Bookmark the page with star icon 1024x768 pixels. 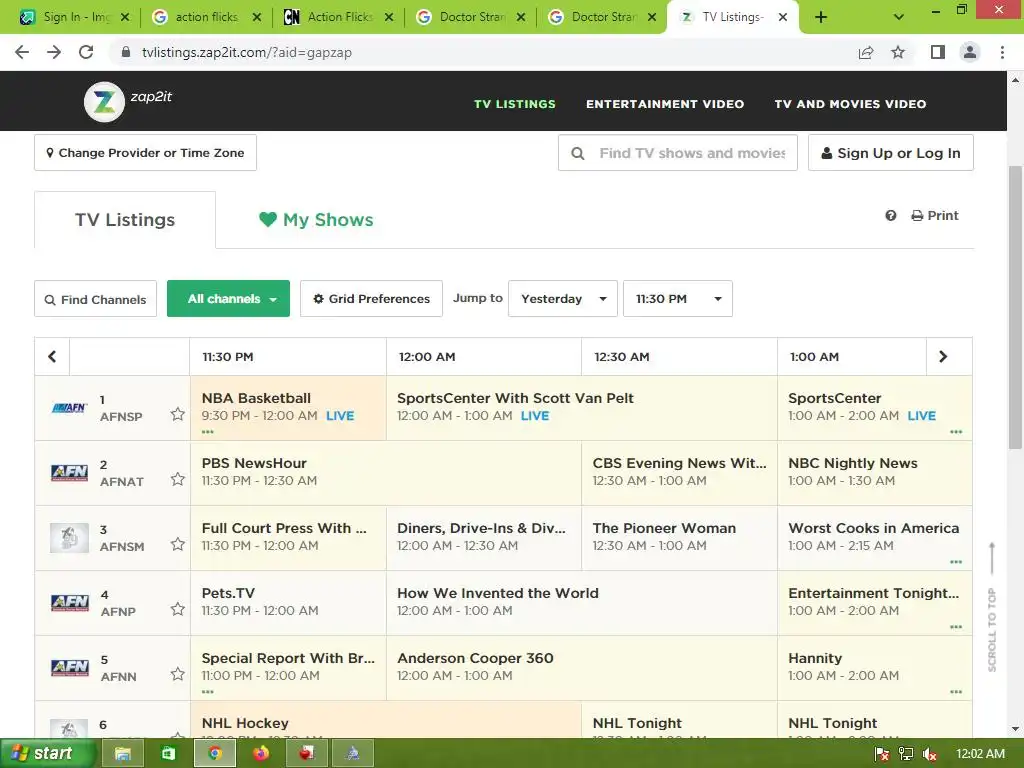pos(898,52)
